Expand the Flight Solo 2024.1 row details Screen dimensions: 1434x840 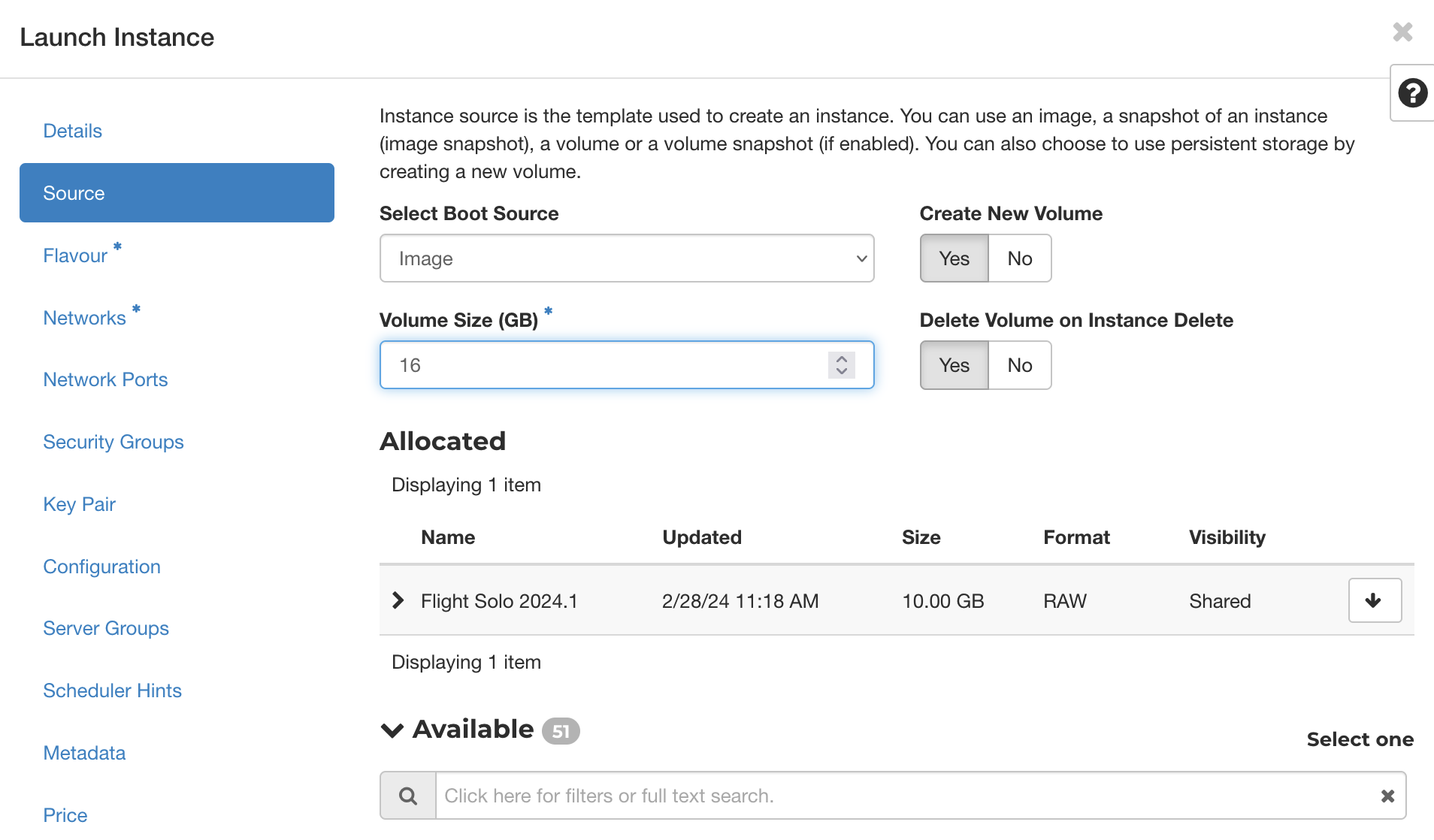point(398,600)
